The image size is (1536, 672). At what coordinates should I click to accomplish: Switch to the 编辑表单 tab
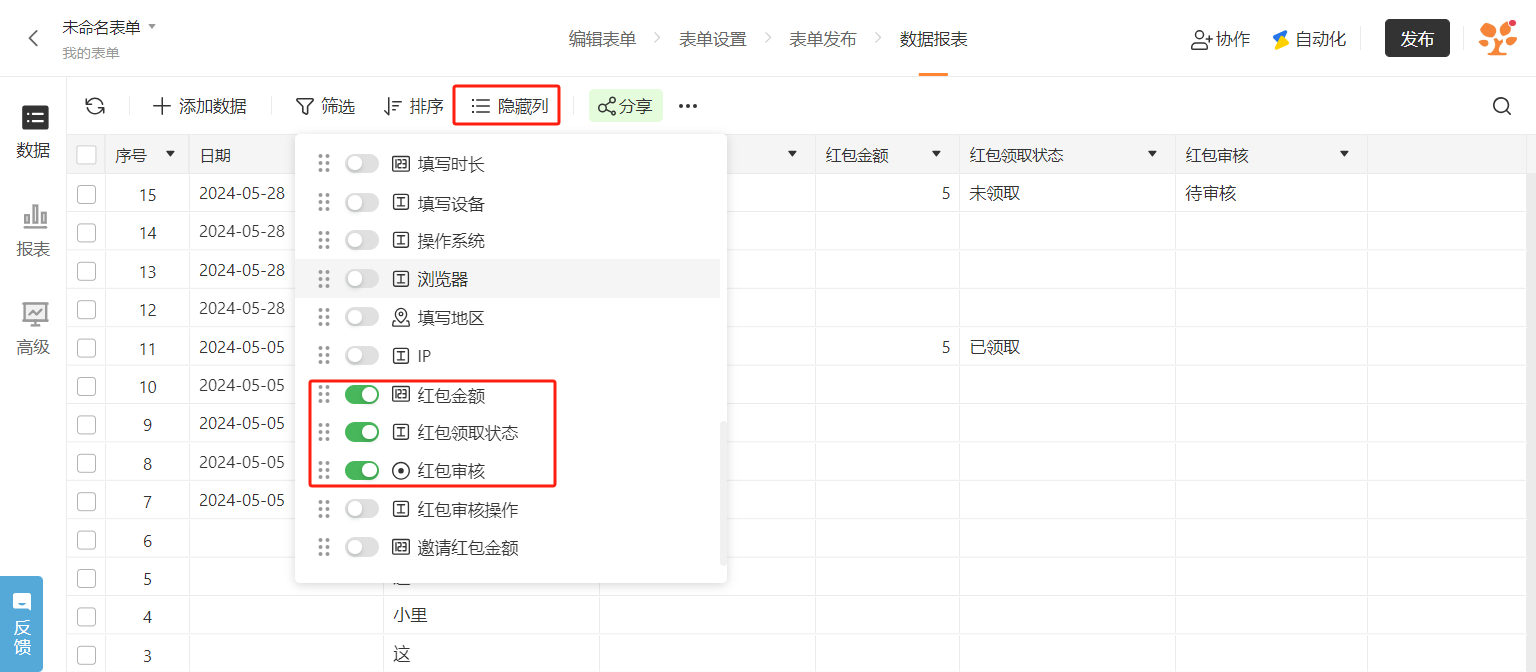(603, 39)
